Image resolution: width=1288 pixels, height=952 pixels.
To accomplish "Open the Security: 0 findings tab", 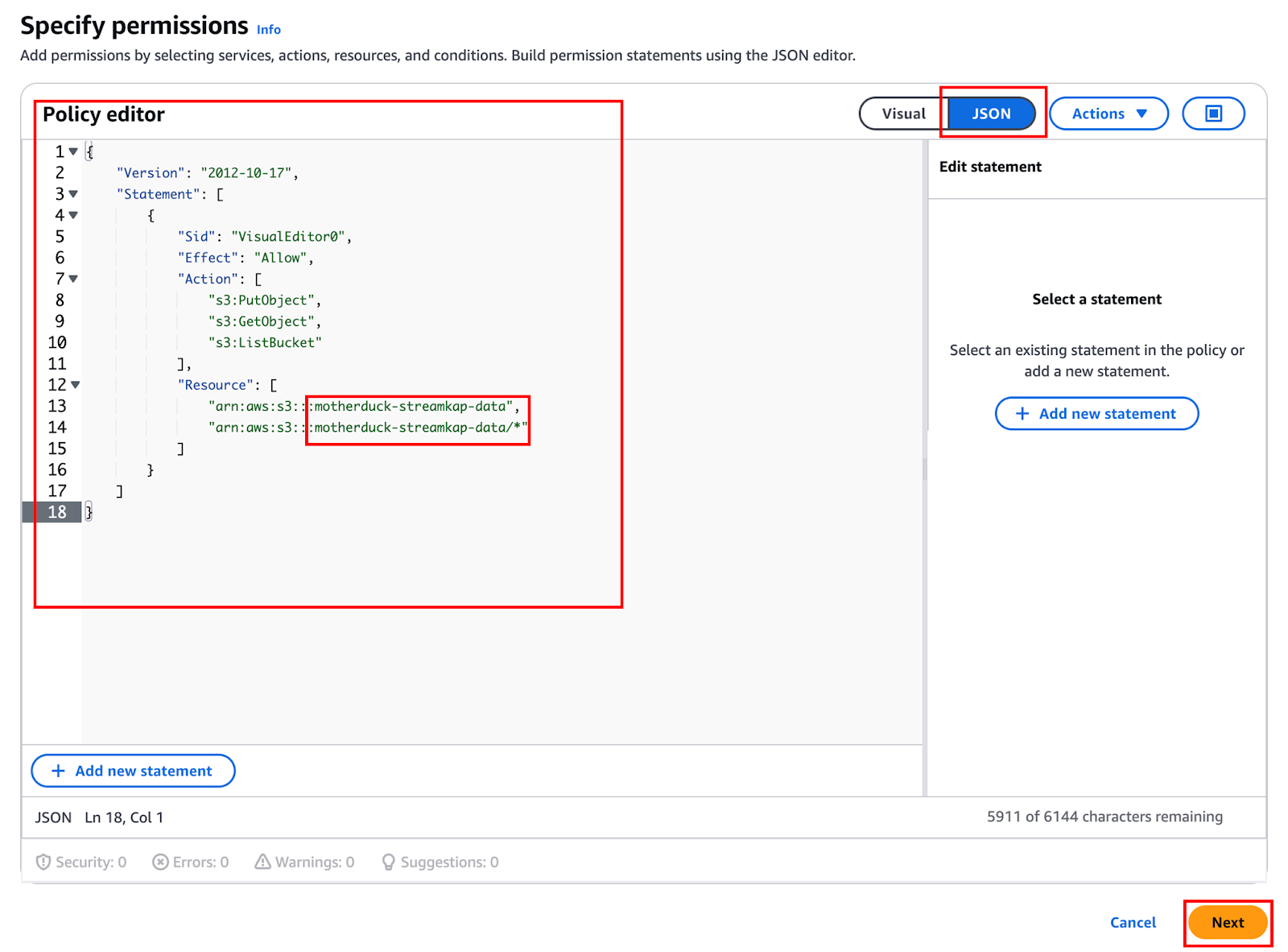I will [x=81, y=862].
